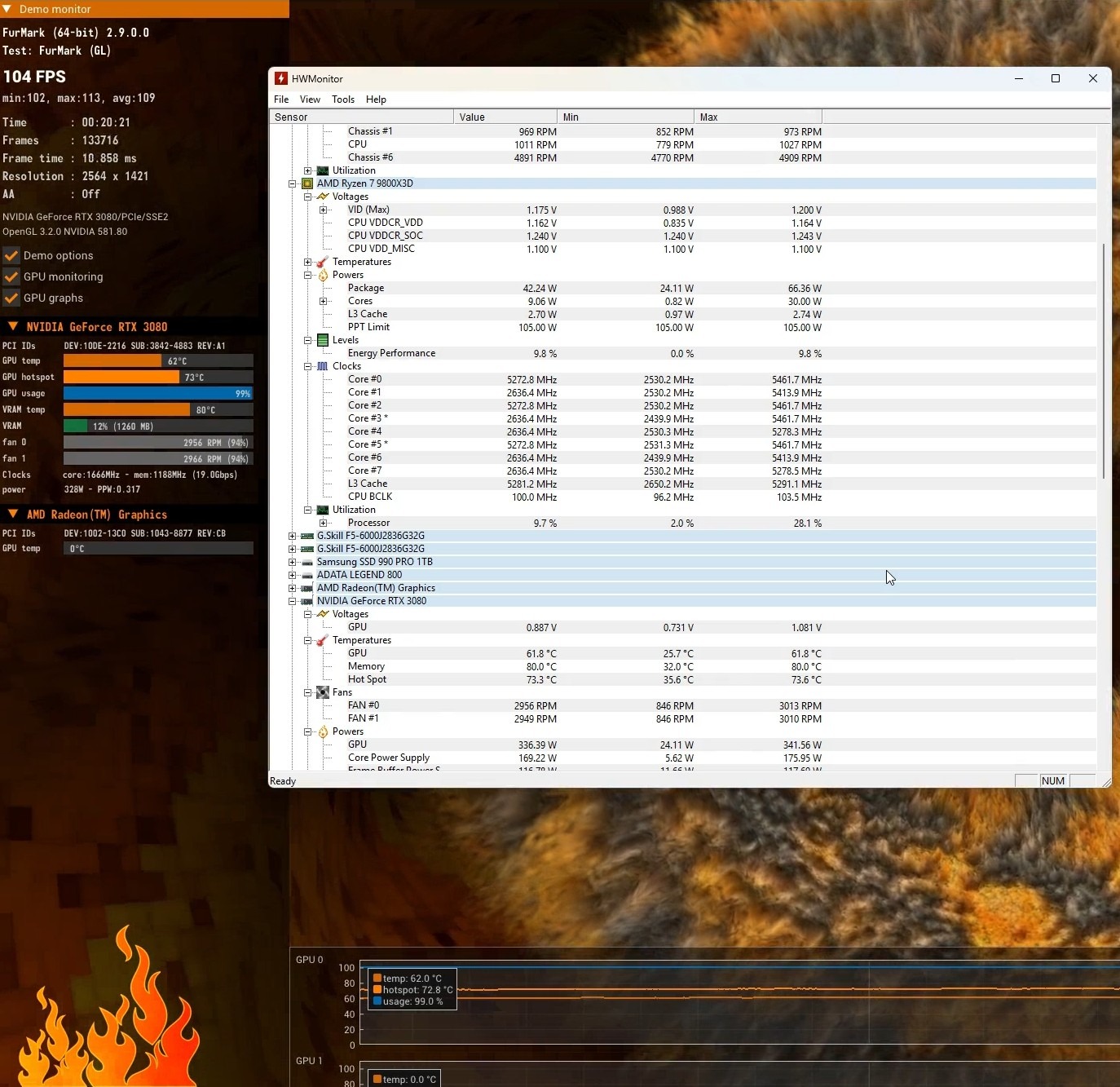Viewport: 1120px width, 1087px height.
Task: Collapse the AMD Ryzen 7 9800X3D tree node
Action: pos(293,183)
